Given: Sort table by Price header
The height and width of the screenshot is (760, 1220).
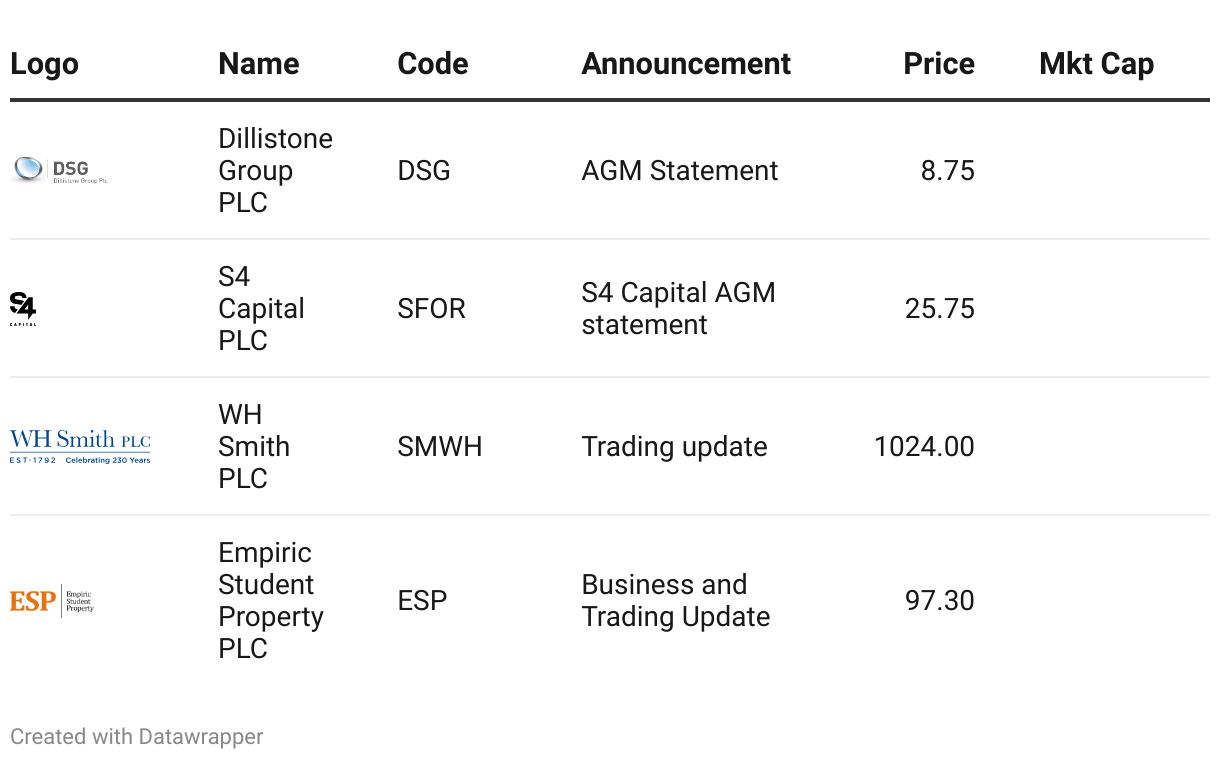Looking at the screenshot, I should (938, 64).
